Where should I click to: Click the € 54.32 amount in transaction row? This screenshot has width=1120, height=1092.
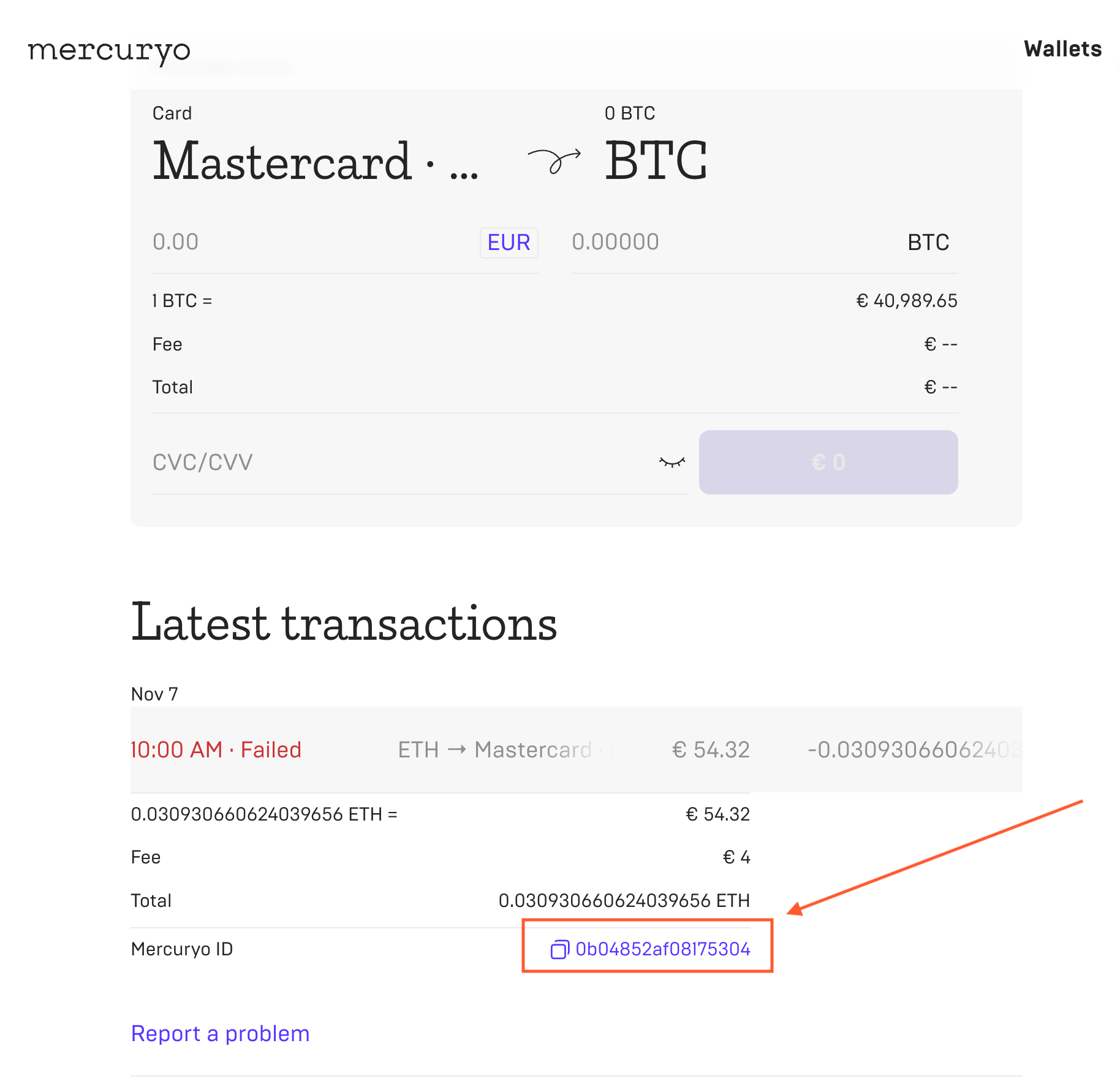(711, 749)
